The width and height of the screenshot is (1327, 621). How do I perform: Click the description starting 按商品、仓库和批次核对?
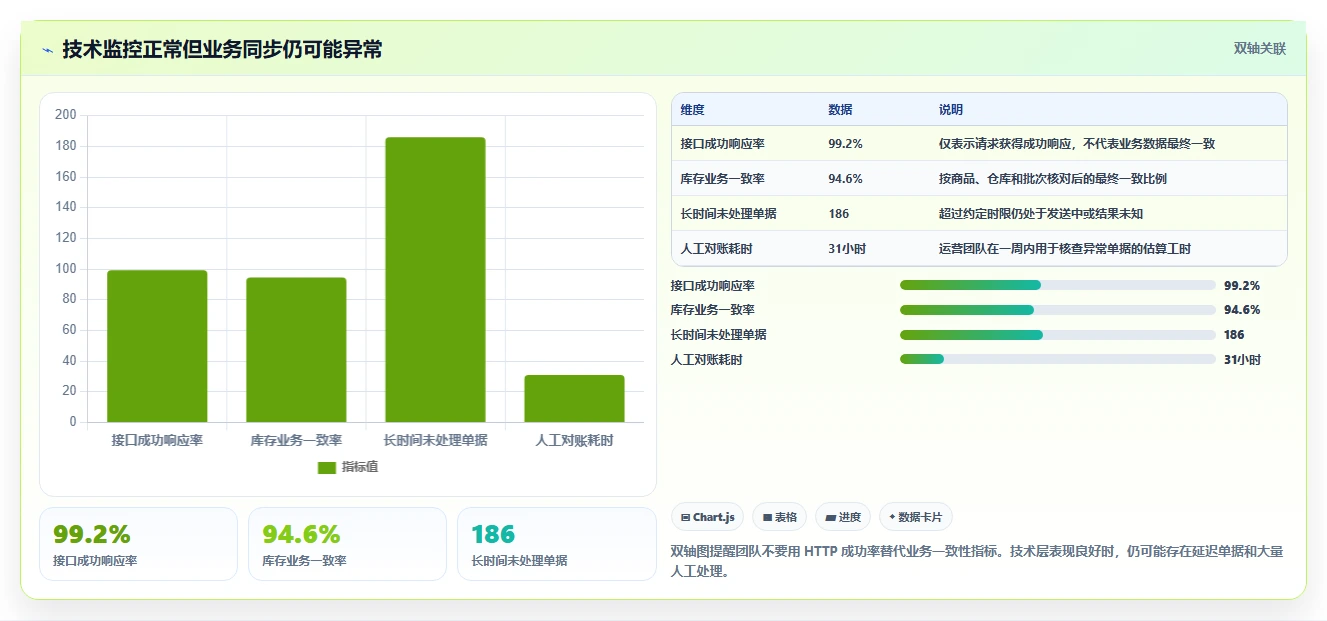pos(1052,179)
